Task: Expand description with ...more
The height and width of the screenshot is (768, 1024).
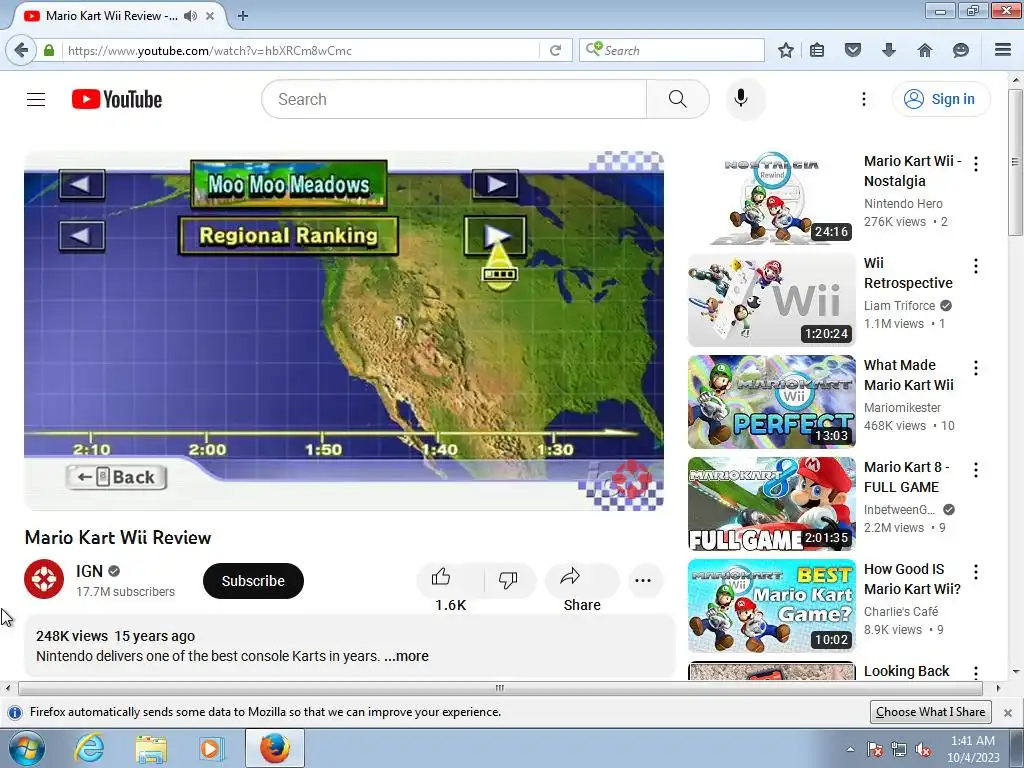Action: click(x=406, y=656)
